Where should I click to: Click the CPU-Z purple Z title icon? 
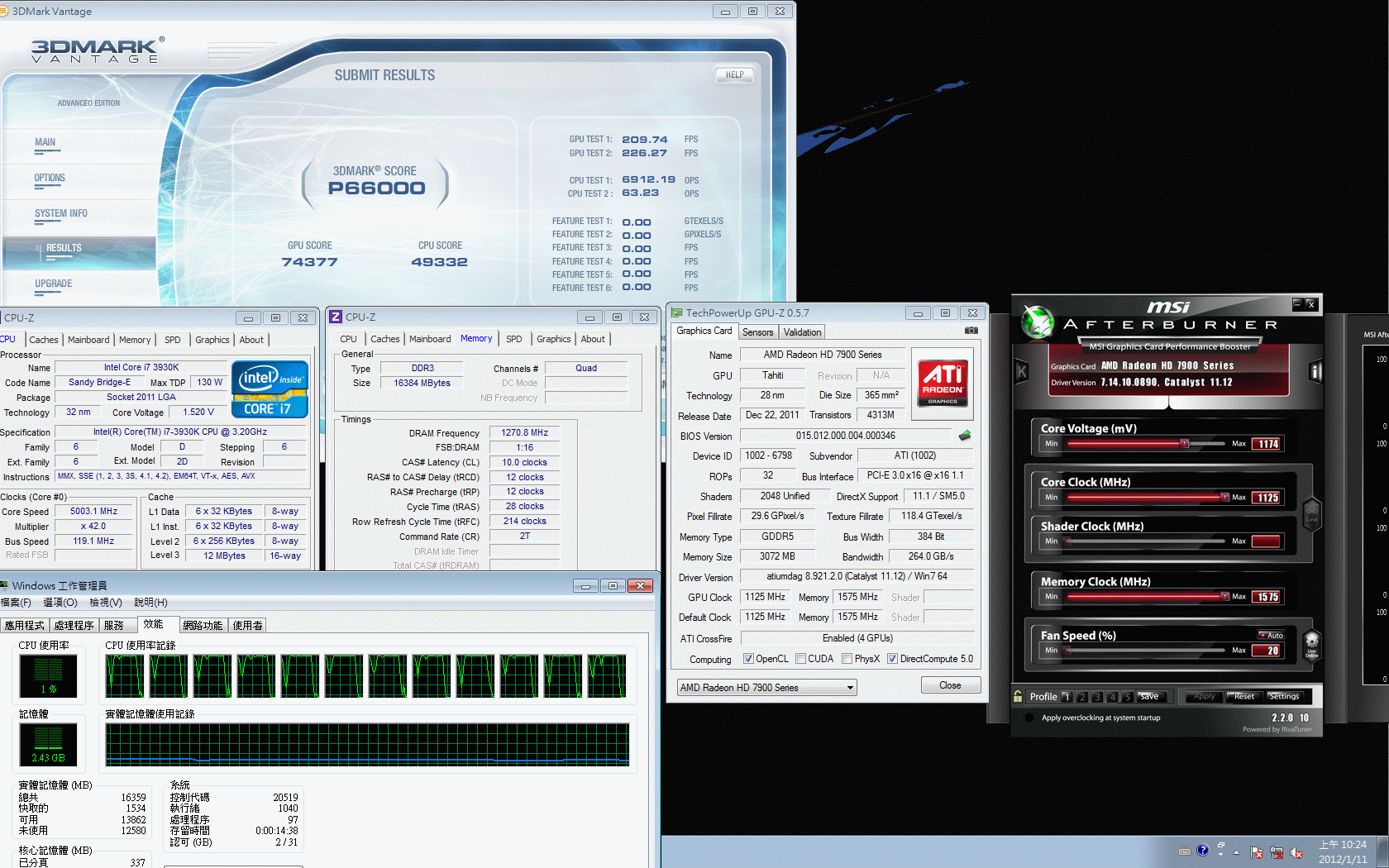336,317
